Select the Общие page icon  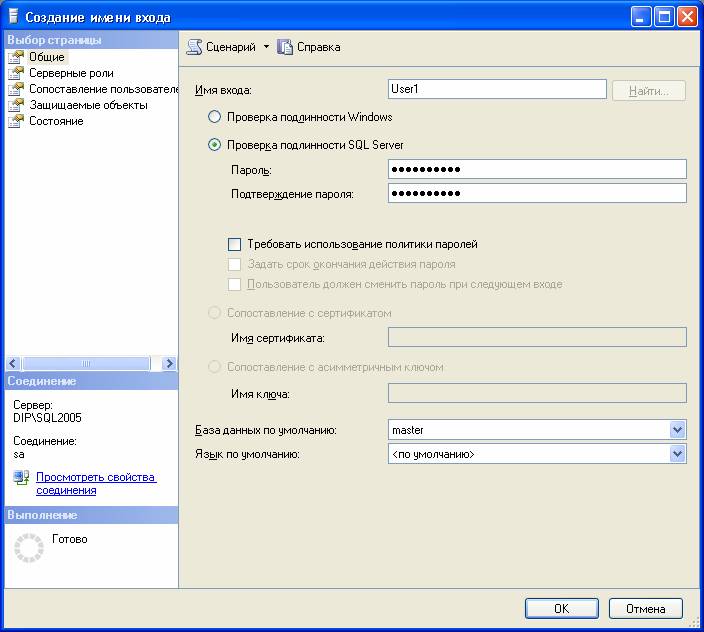click(x=15, y=57)
